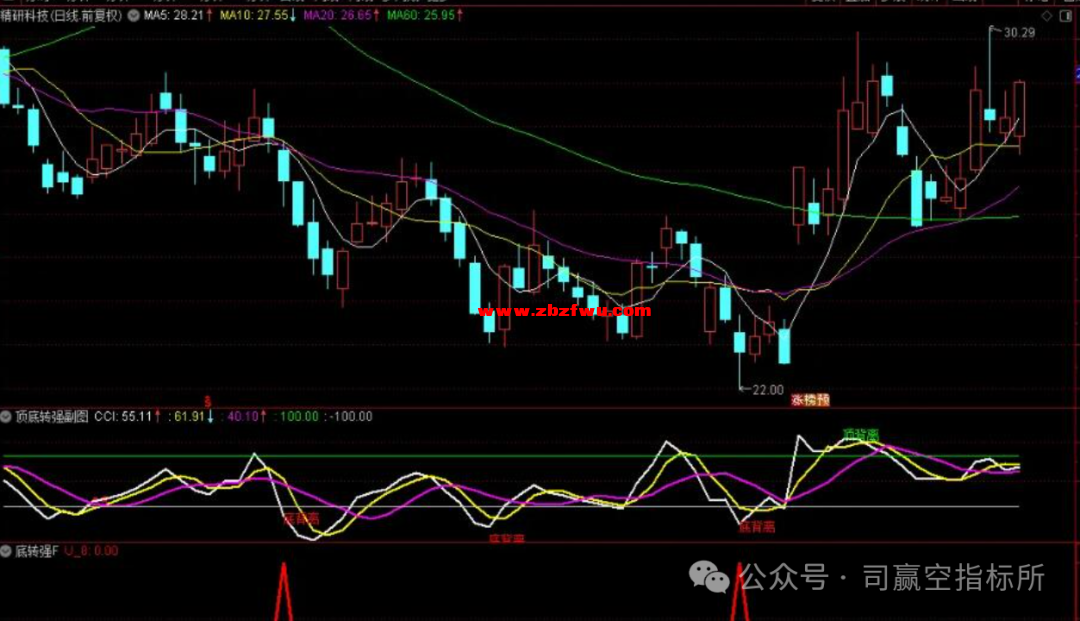Click the left red spike in 底转强F panel

(283, 592)
